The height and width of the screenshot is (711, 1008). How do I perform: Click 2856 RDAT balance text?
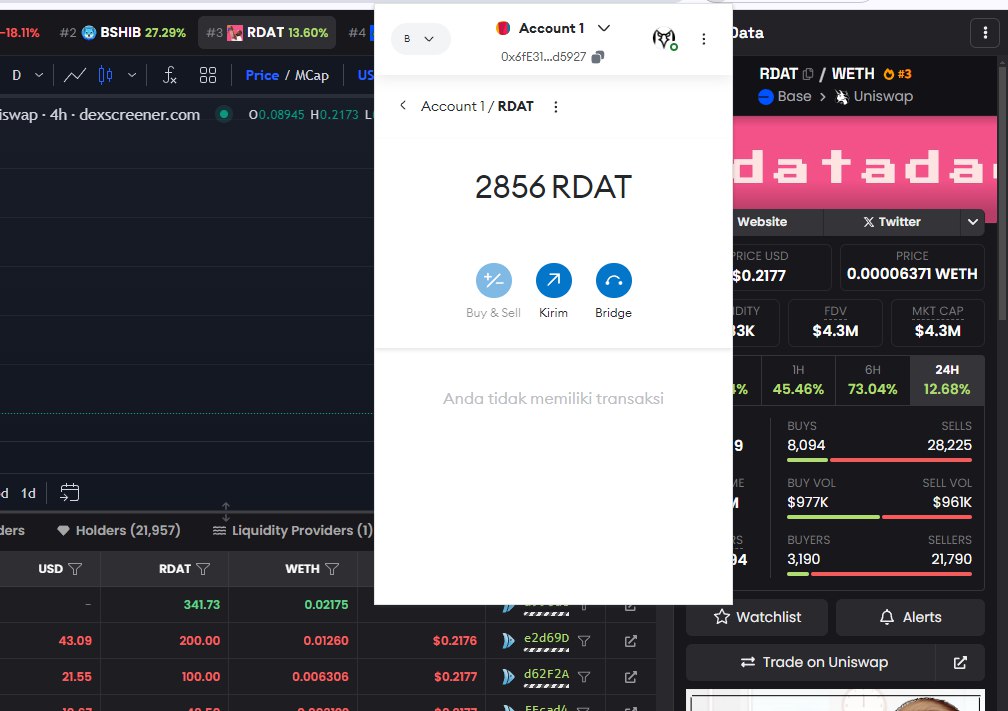[554, 187]
